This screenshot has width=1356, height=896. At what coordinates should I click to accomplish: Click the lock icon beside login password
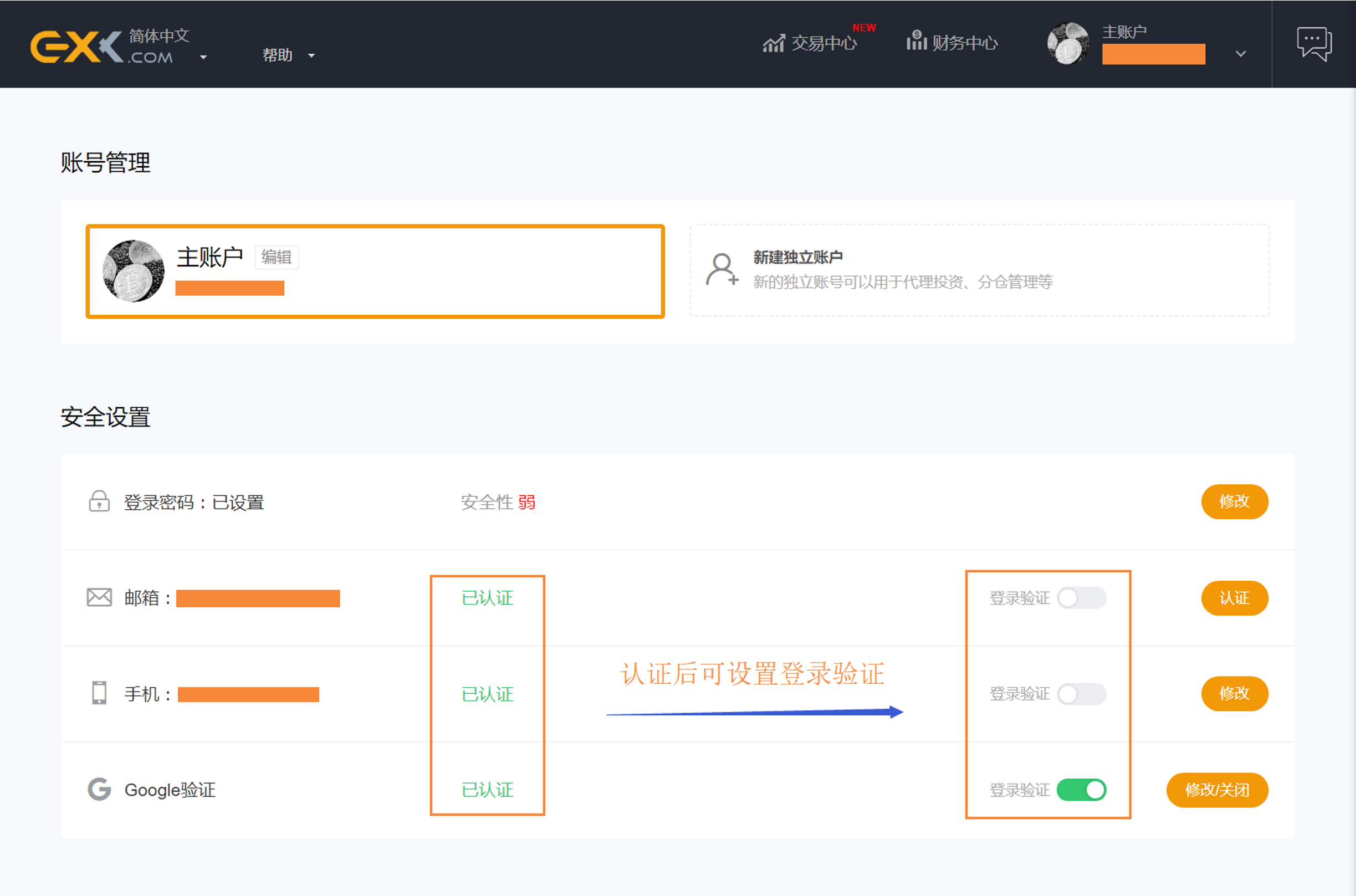point(99,501)
